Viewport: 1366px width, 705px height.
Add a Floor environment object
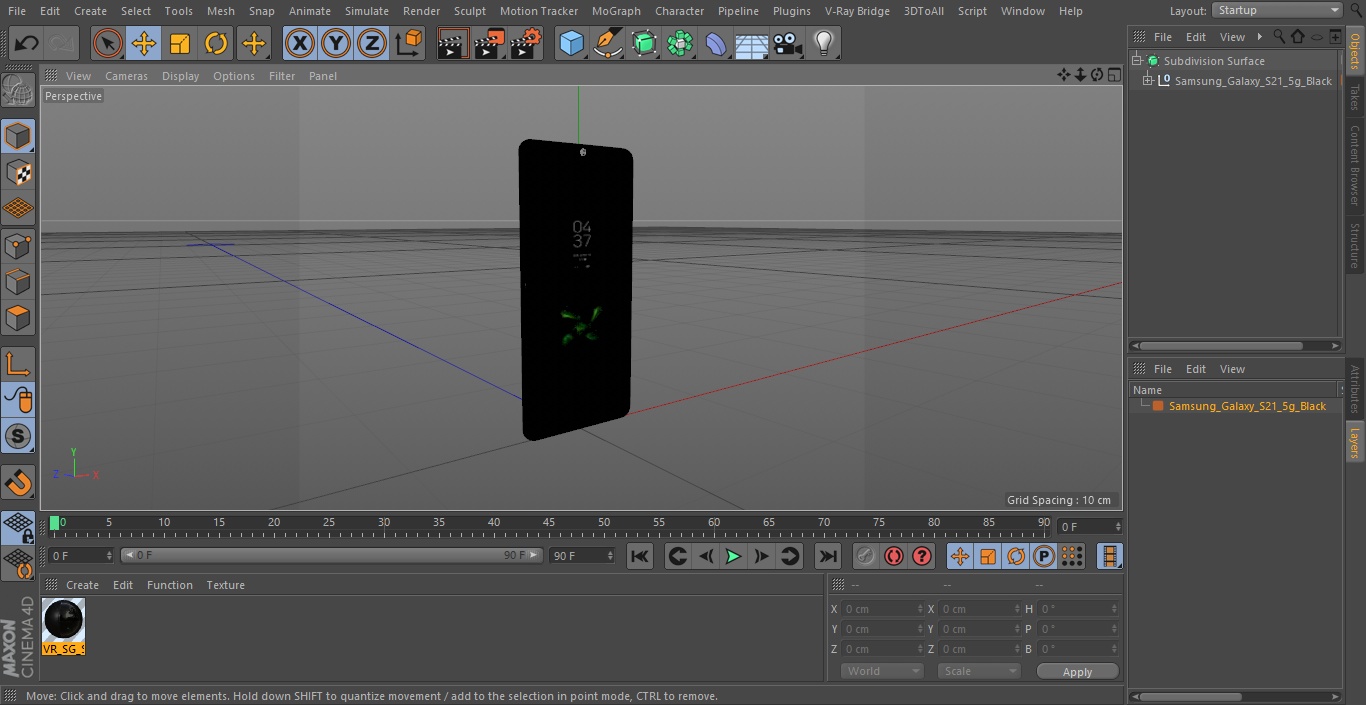pos(752,43)
